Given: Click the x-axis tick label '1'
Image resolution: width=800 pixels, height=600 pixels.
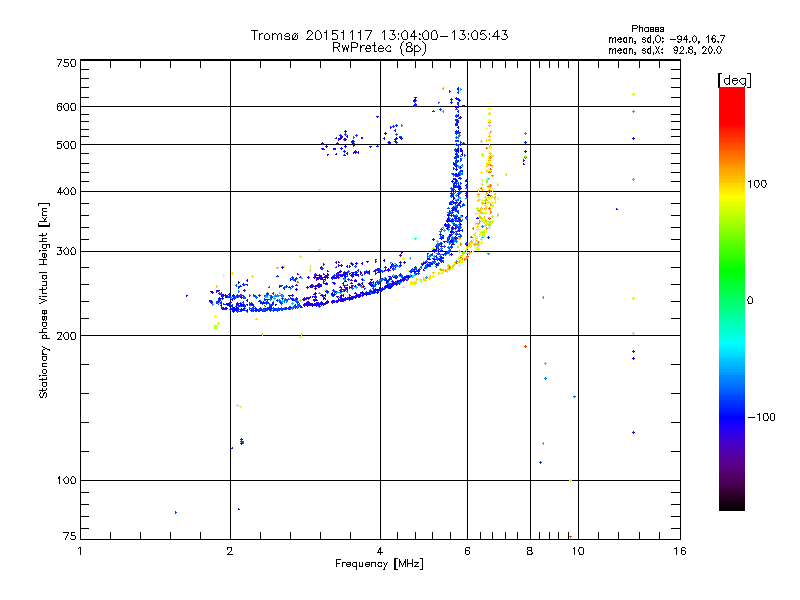Looking at the screenshot, I should tap(80, 551).
